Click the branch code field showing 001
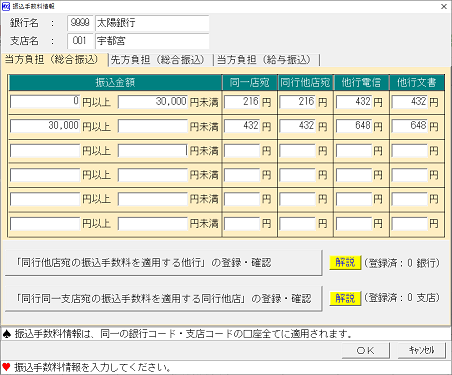Screen dimensions: 452x375 80,41
